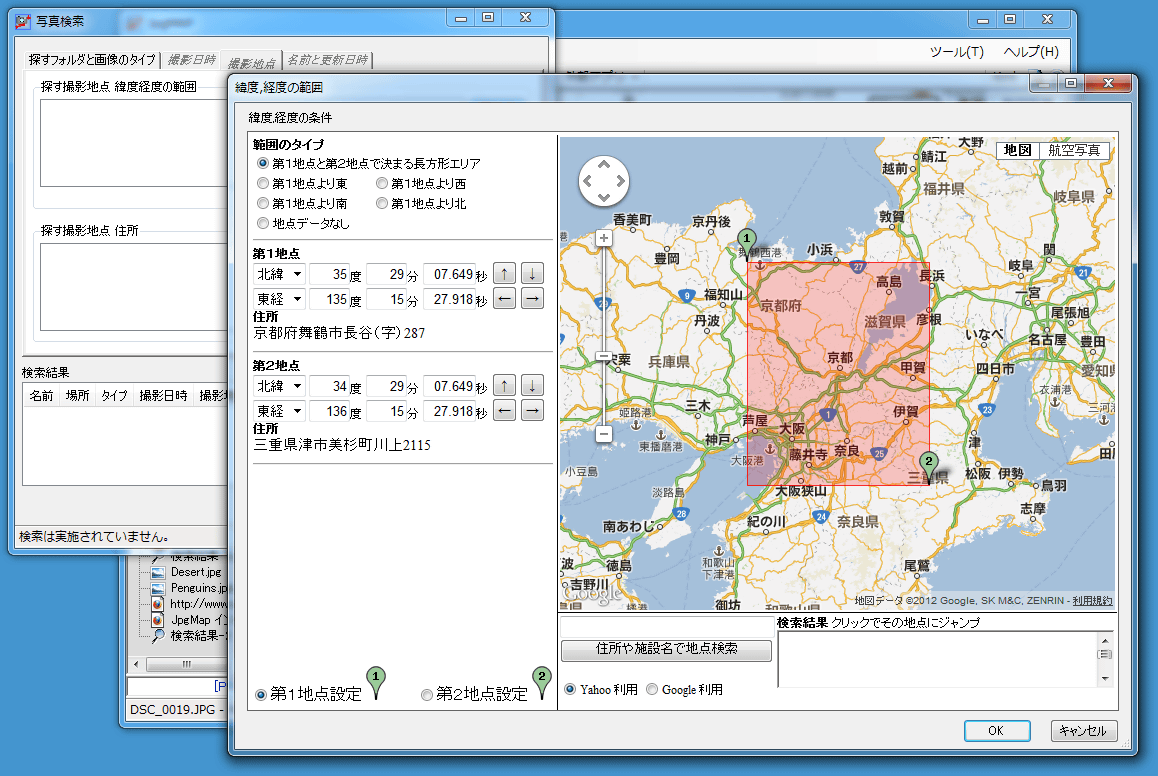Screen dimensions: 1158x776
Task: Switch to 名前と更新日時 tab
Action: pos(327,60)
